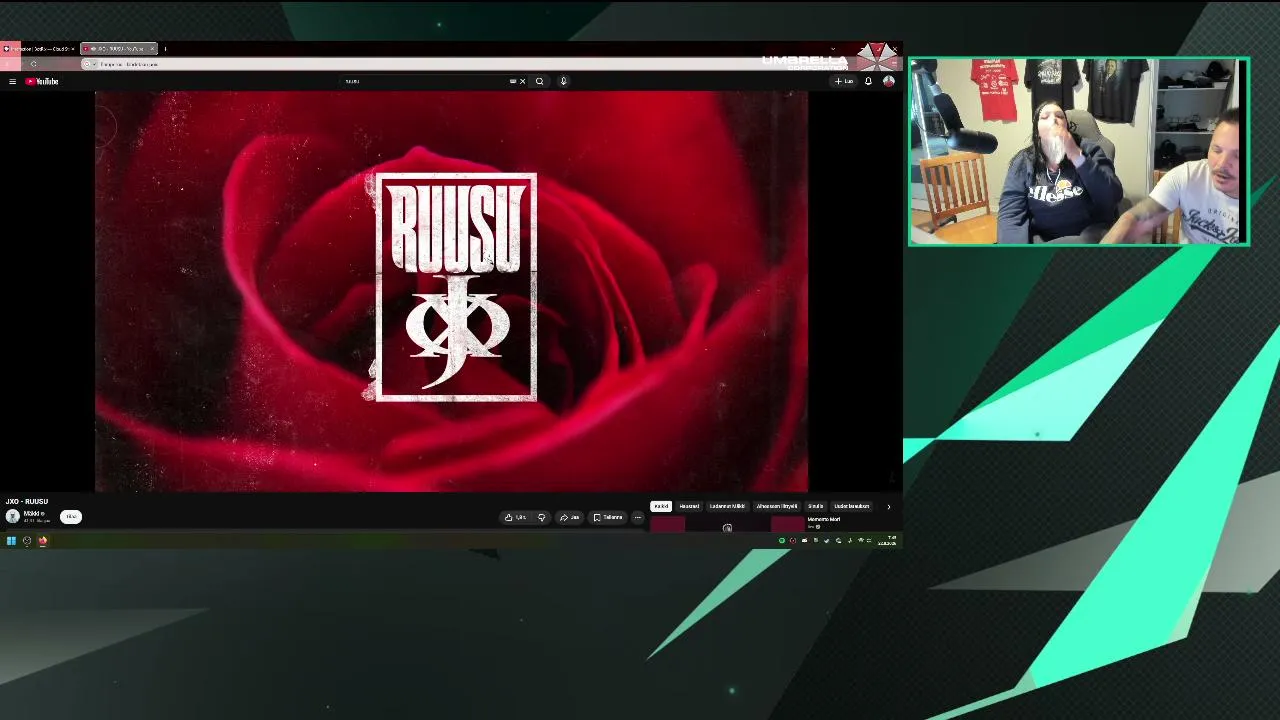This screenshot has width=1280, height=720.
Task: Select the fifth filter chip in the row
Action: pyautogui.click(x=816, y=506)
